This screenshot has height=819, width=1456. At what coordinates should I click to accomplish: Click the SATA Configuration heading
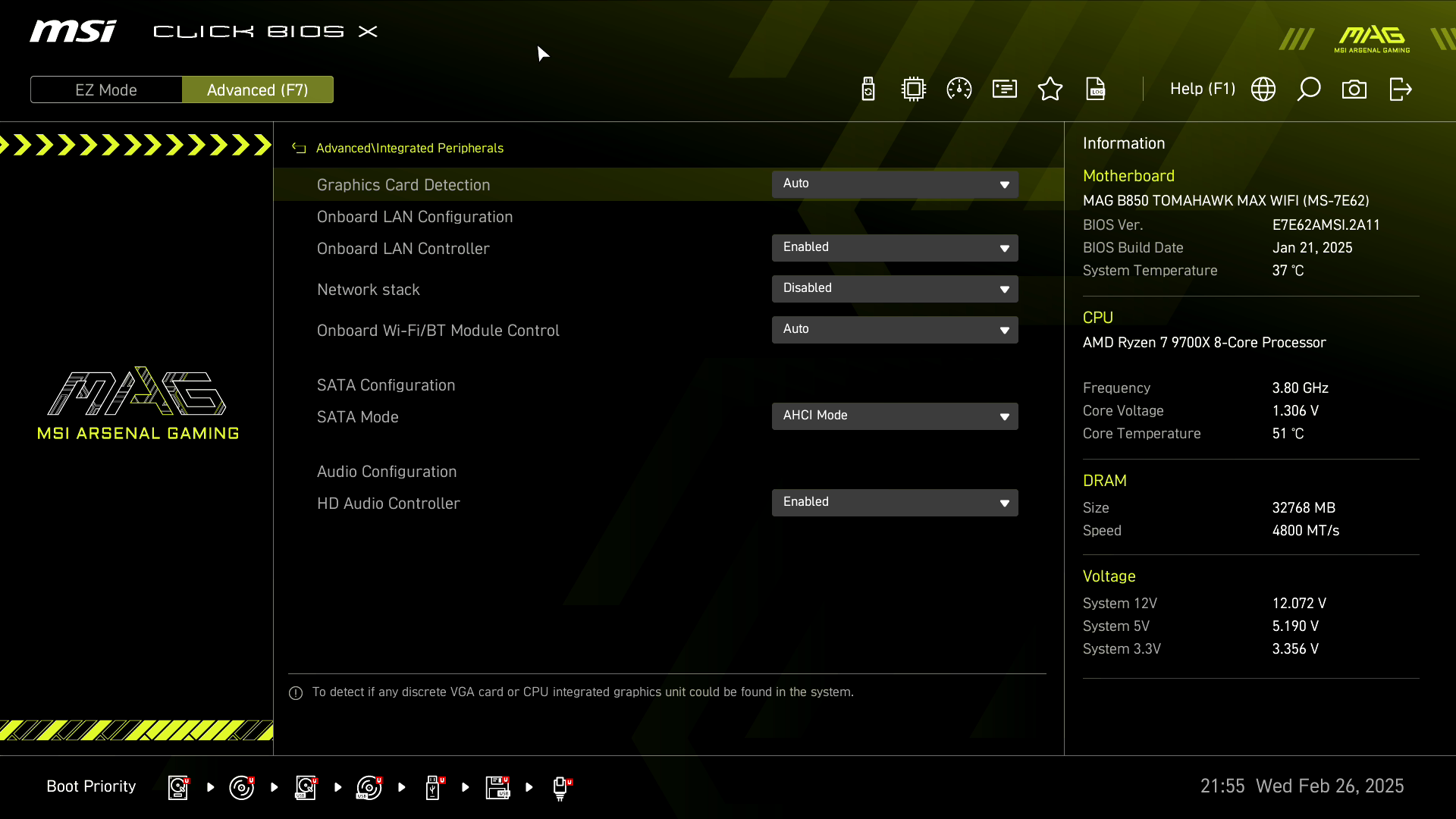tap(386, 385)
